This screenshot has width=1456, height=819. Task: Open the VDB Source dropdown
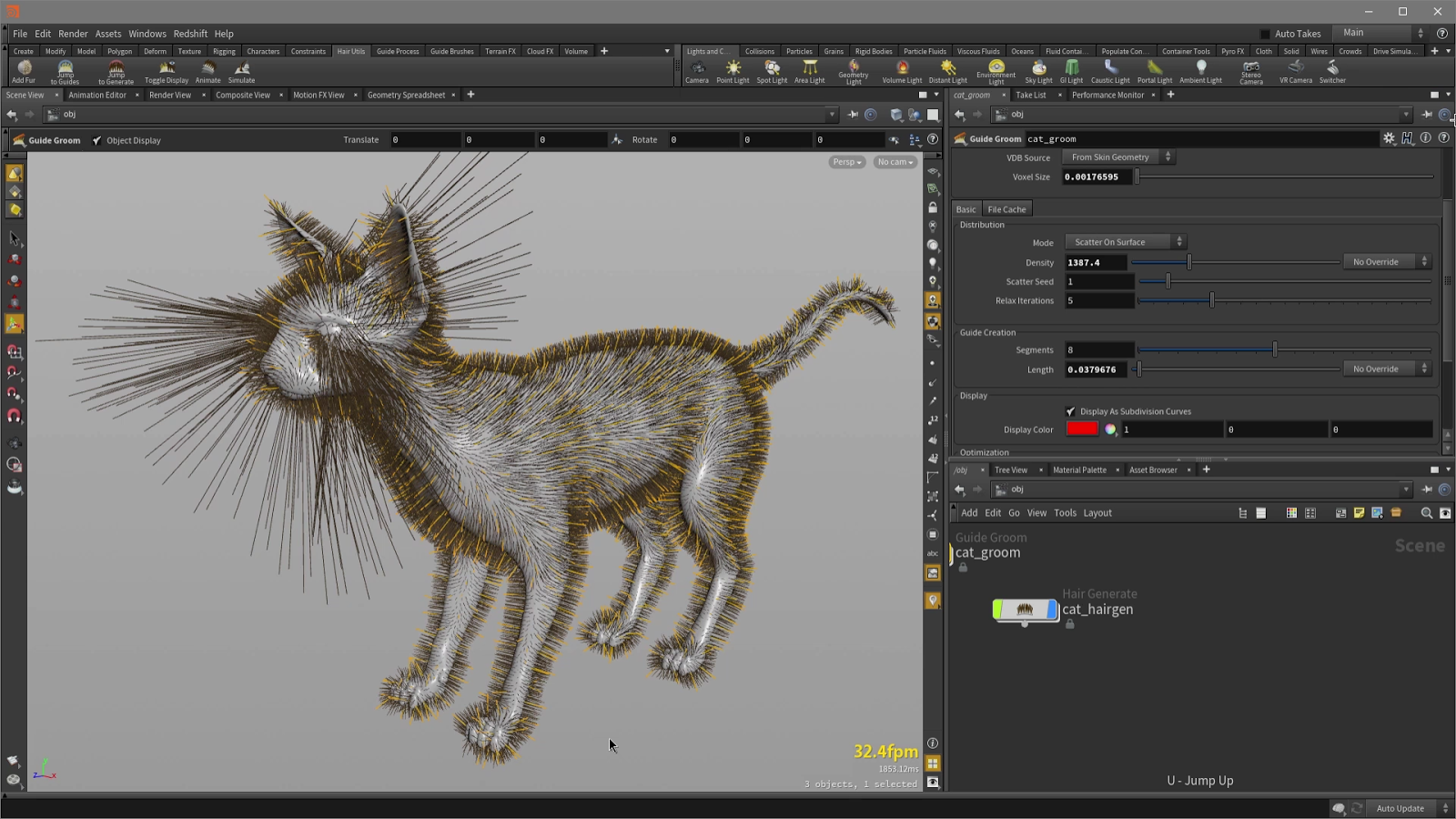(1117, 157)
